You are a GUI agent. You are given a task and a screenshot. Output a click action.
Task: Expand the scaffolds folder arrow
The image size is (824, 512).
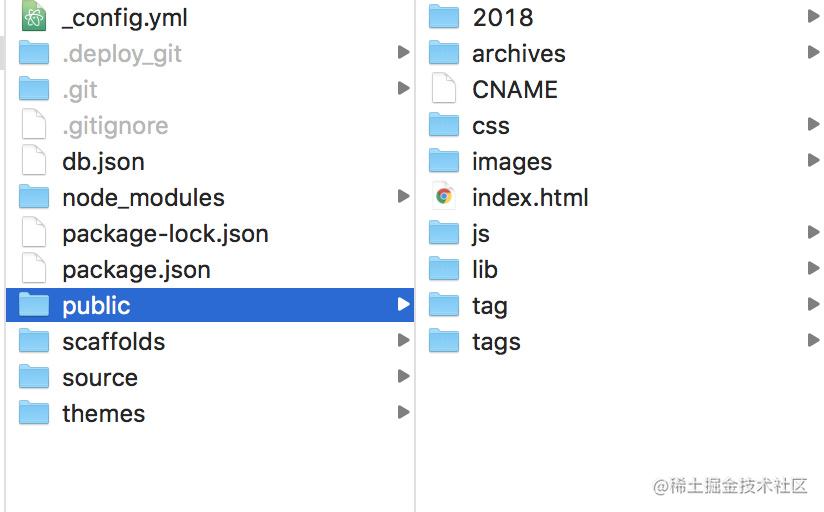(x=404, y=341)
